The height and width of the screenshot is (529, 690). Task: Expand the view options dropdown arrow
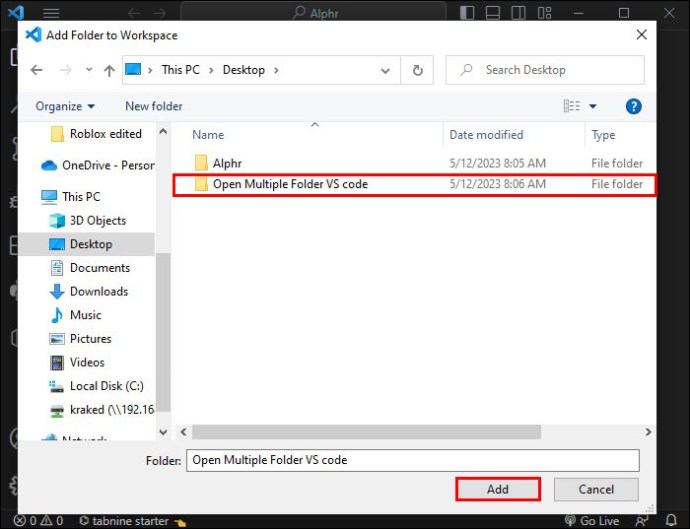click(593, 106)
